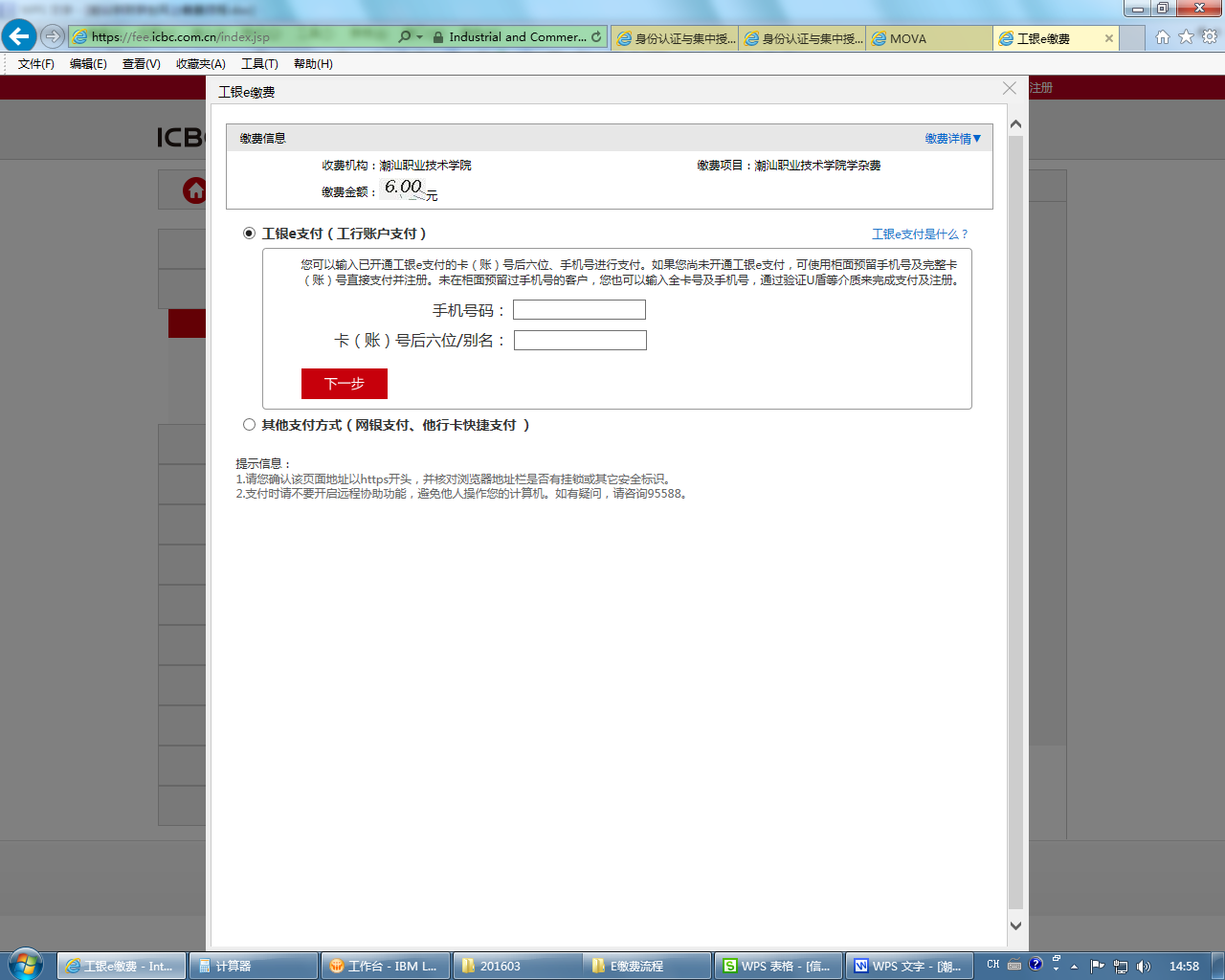Open the Windows Start orb
Viewport: 1225px width, 980px height.
coord(25,964)
